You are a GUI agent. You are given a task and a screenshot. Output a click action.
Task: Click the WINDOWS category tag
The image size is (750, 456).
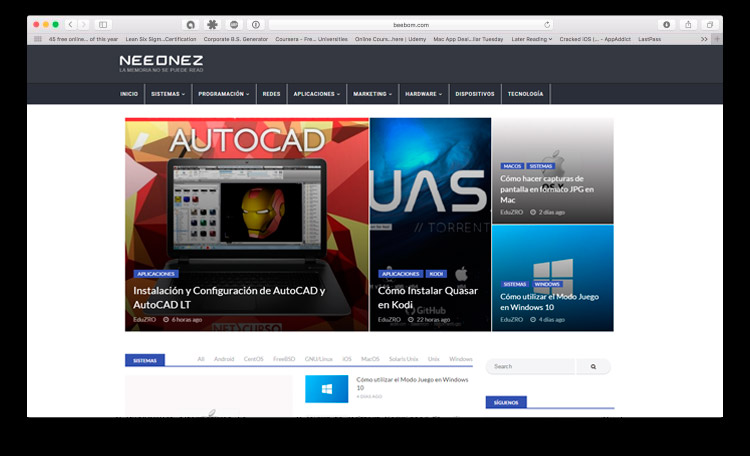[547, 284]
